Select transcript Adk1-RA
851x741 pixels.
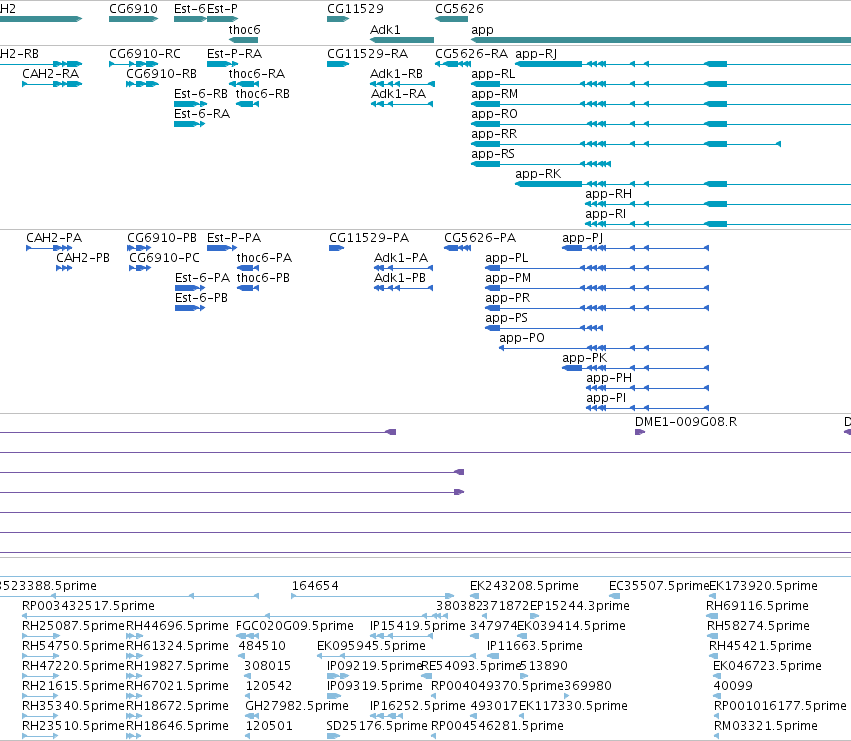point(398,94)
